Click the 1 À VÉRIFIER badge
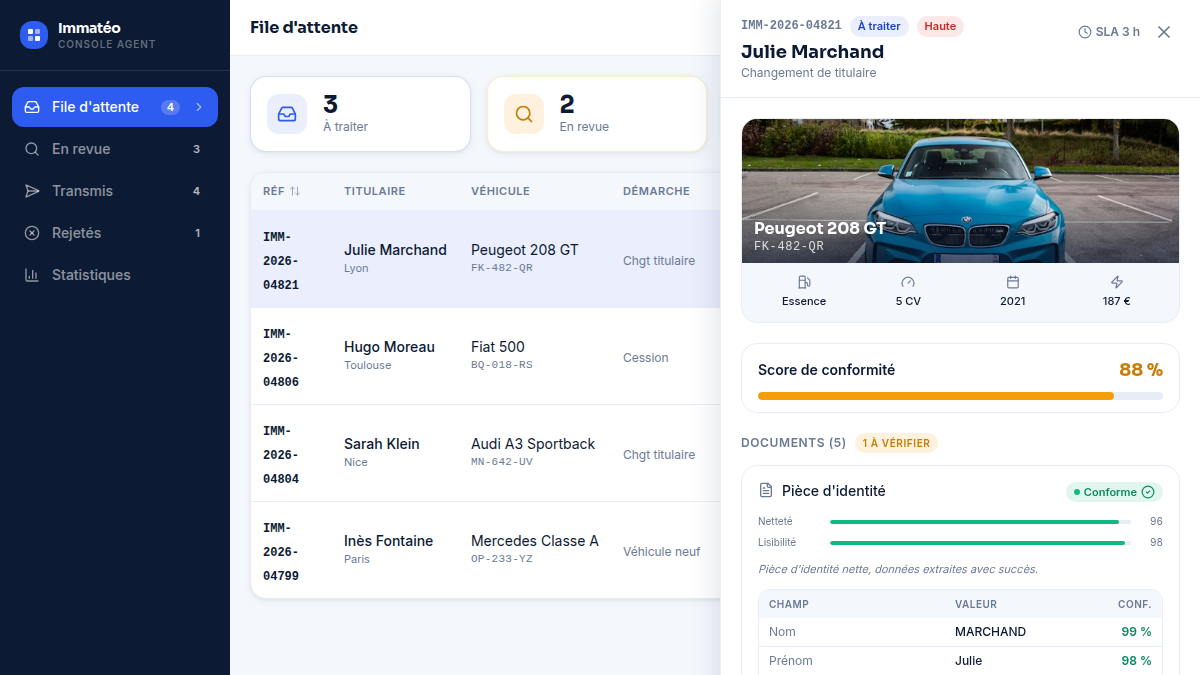1200x675 pixels. [896, 443]
